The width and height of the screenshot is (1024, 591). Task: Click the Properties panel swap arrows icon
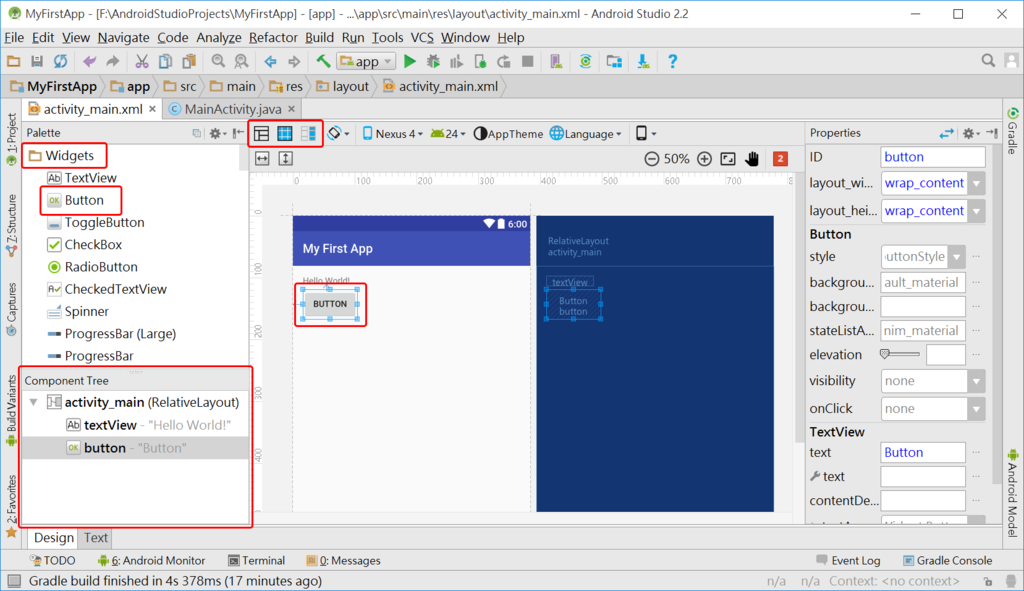946,133
